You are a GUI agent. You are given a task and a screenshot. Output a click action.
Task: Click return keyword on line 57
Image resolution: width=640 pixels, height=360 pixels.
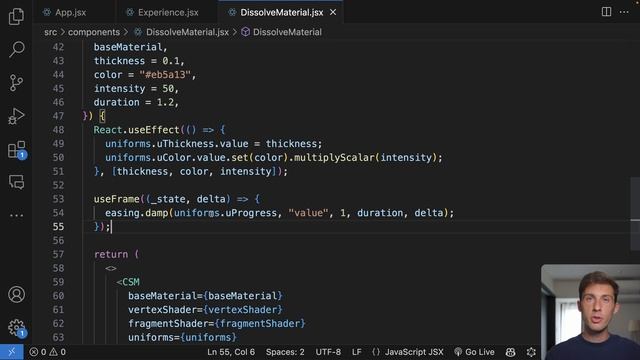tap(111, 254)
